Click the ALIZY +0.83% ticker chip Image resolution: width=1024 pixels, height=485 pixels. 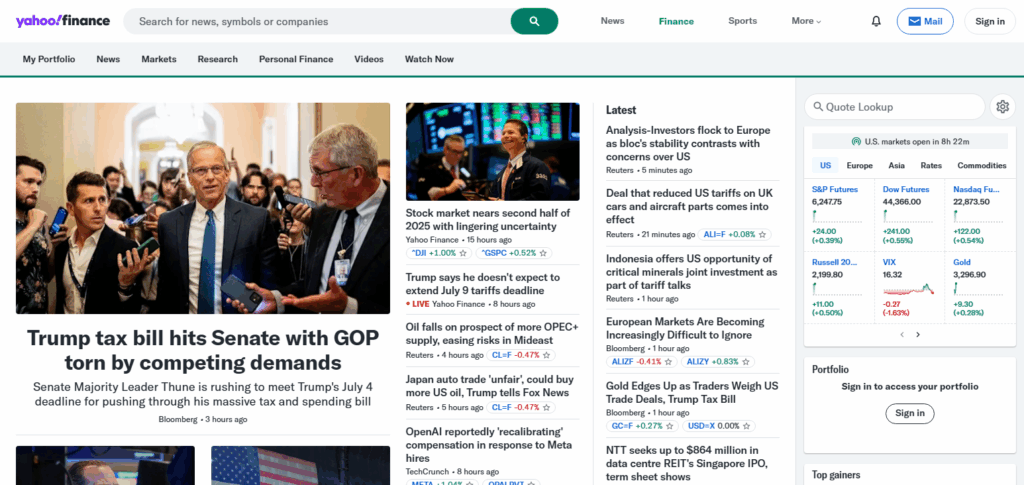pos(718,362)
